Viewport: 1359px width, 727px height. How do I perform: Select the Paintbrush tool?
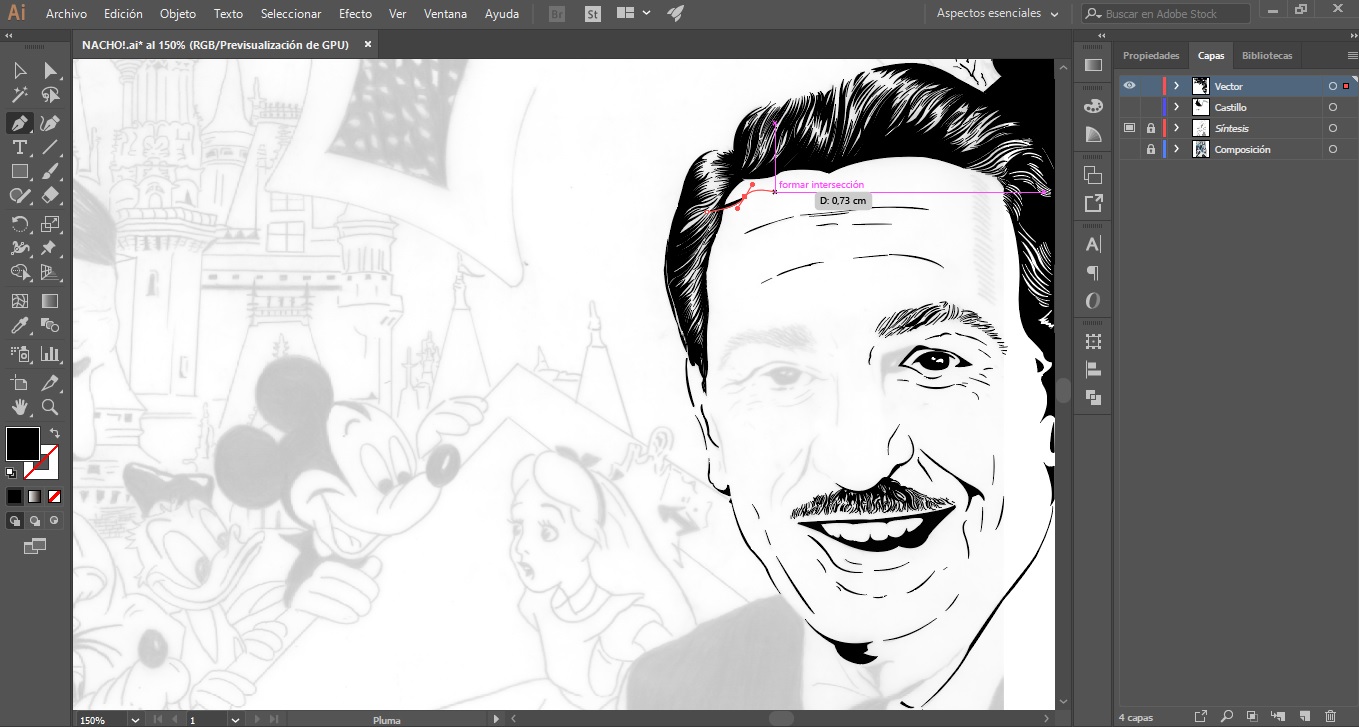50,172
